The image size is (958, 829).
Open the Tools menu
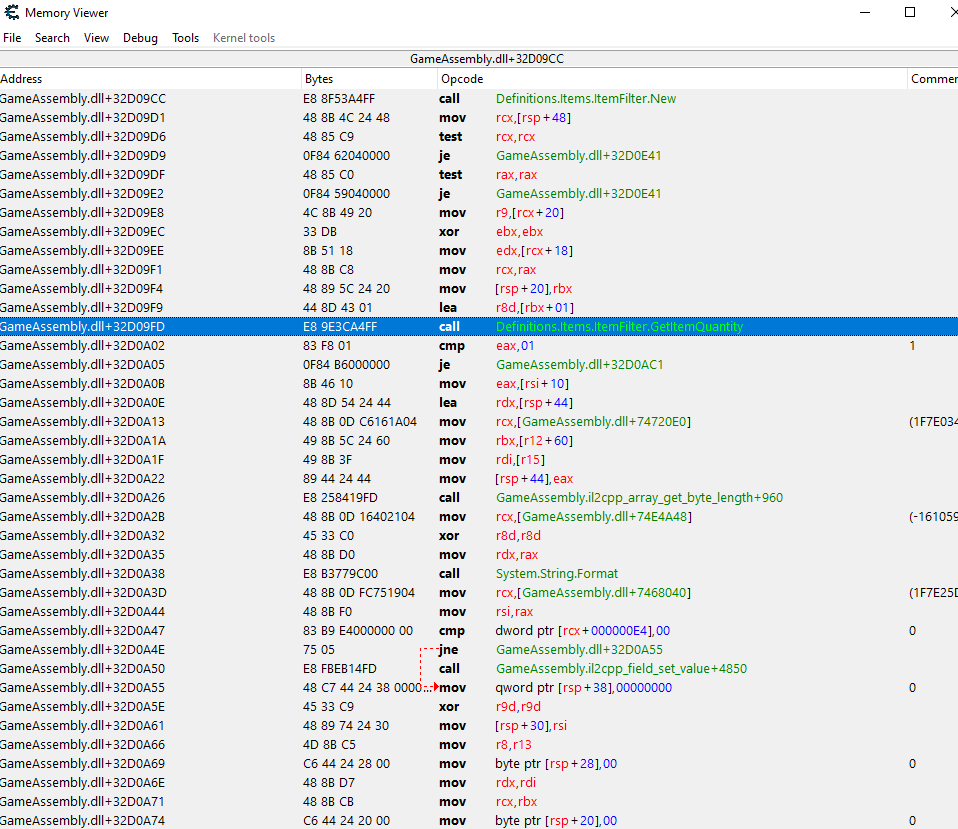(x=186, y=38)
